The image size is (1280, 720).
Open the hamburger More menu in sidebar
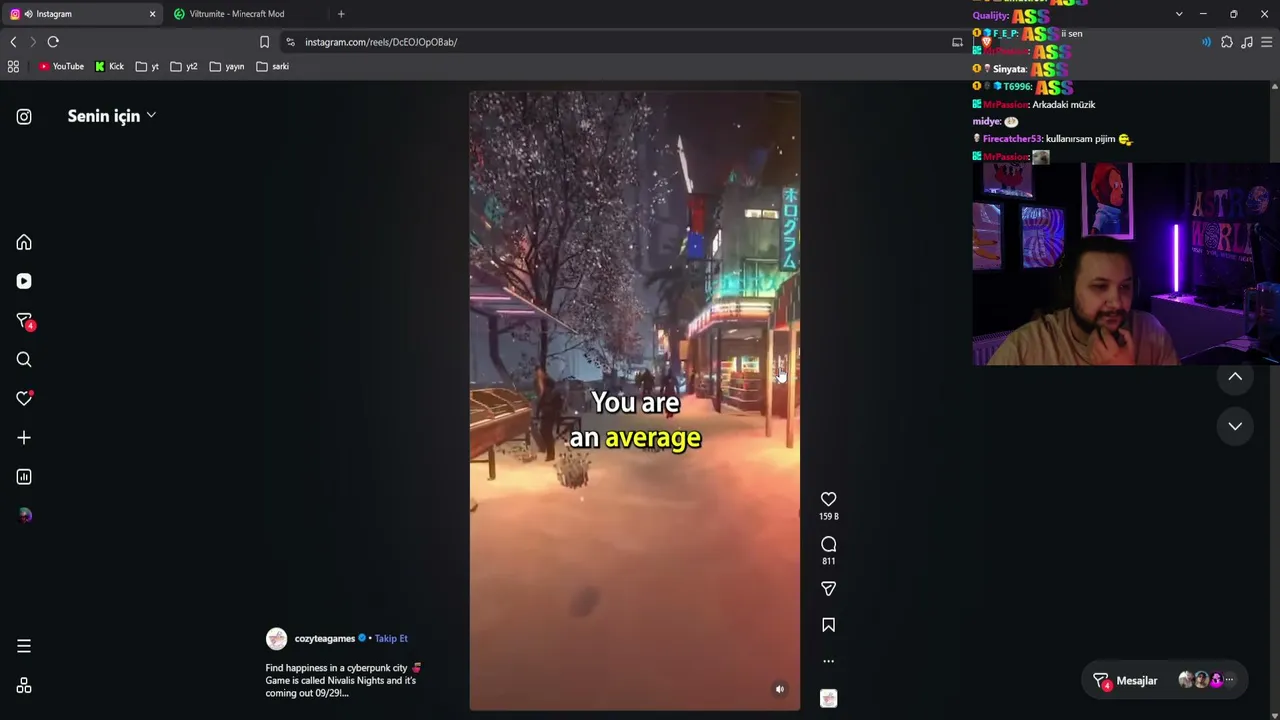24,646
